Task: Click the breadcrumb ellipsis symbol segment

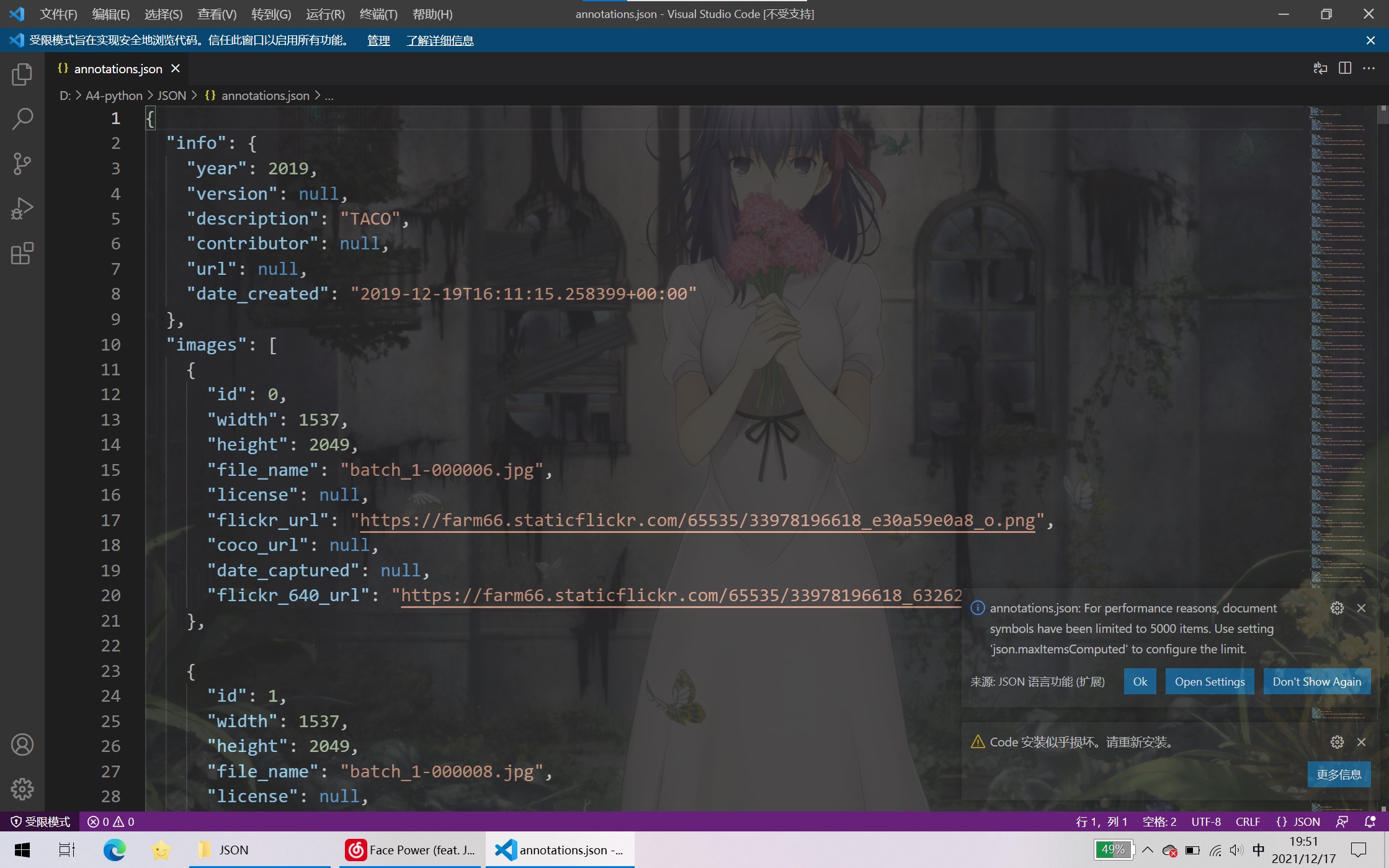Action: click(x=329, y=96)
